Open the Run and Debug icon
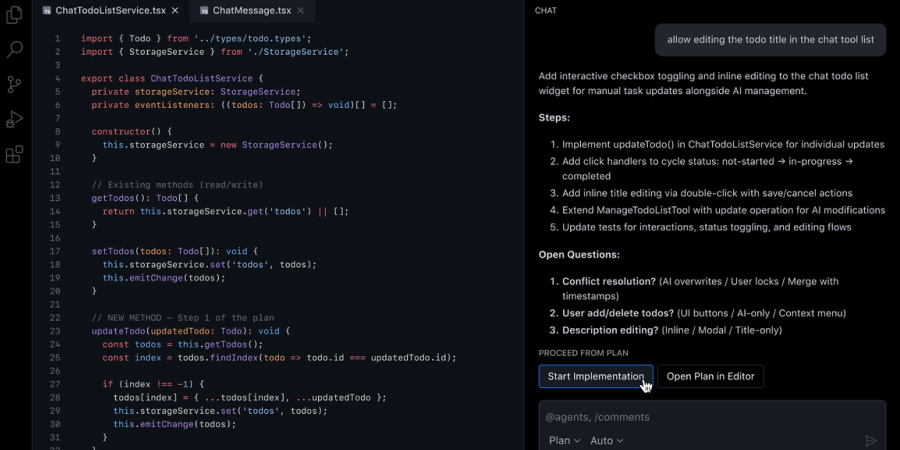The width and height of the screenshot is (900, 450). (14, 119)
